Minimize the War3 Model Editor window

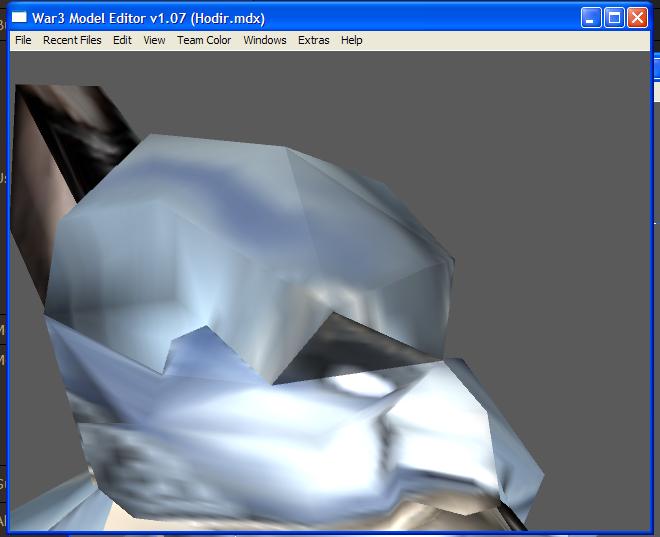(x=591, y=18)
